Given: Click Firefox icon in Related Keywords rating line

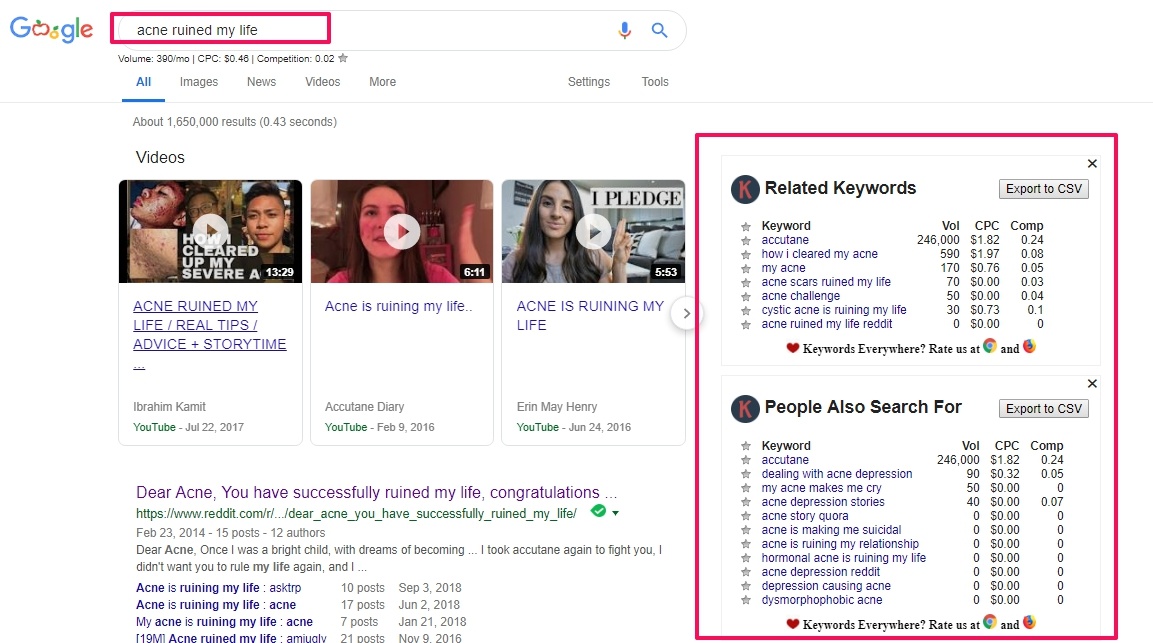Looking at the screenshot, I should (1029, 346).
